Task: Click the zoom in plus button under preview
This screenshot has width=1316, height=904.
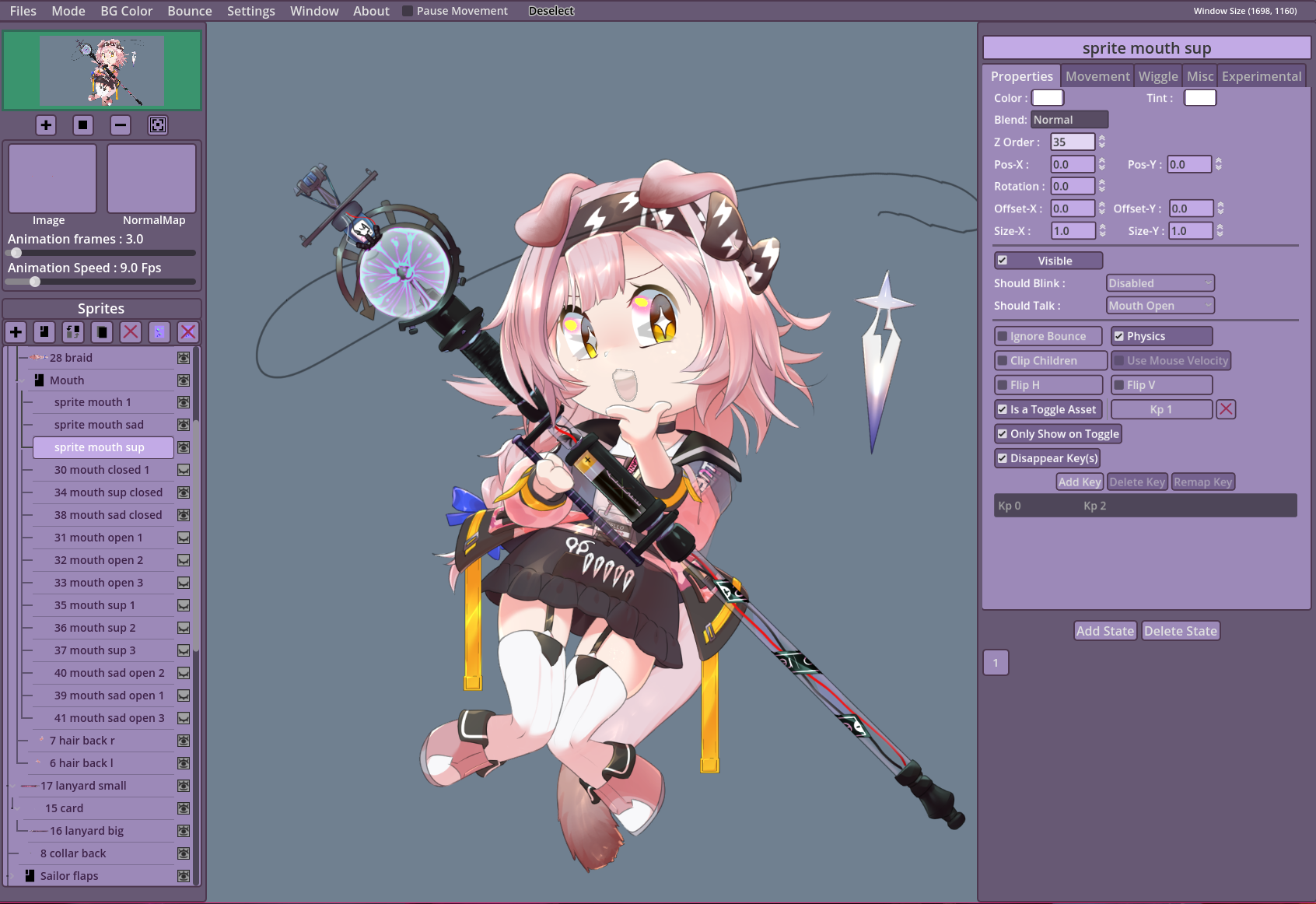Action: [46, 125]
